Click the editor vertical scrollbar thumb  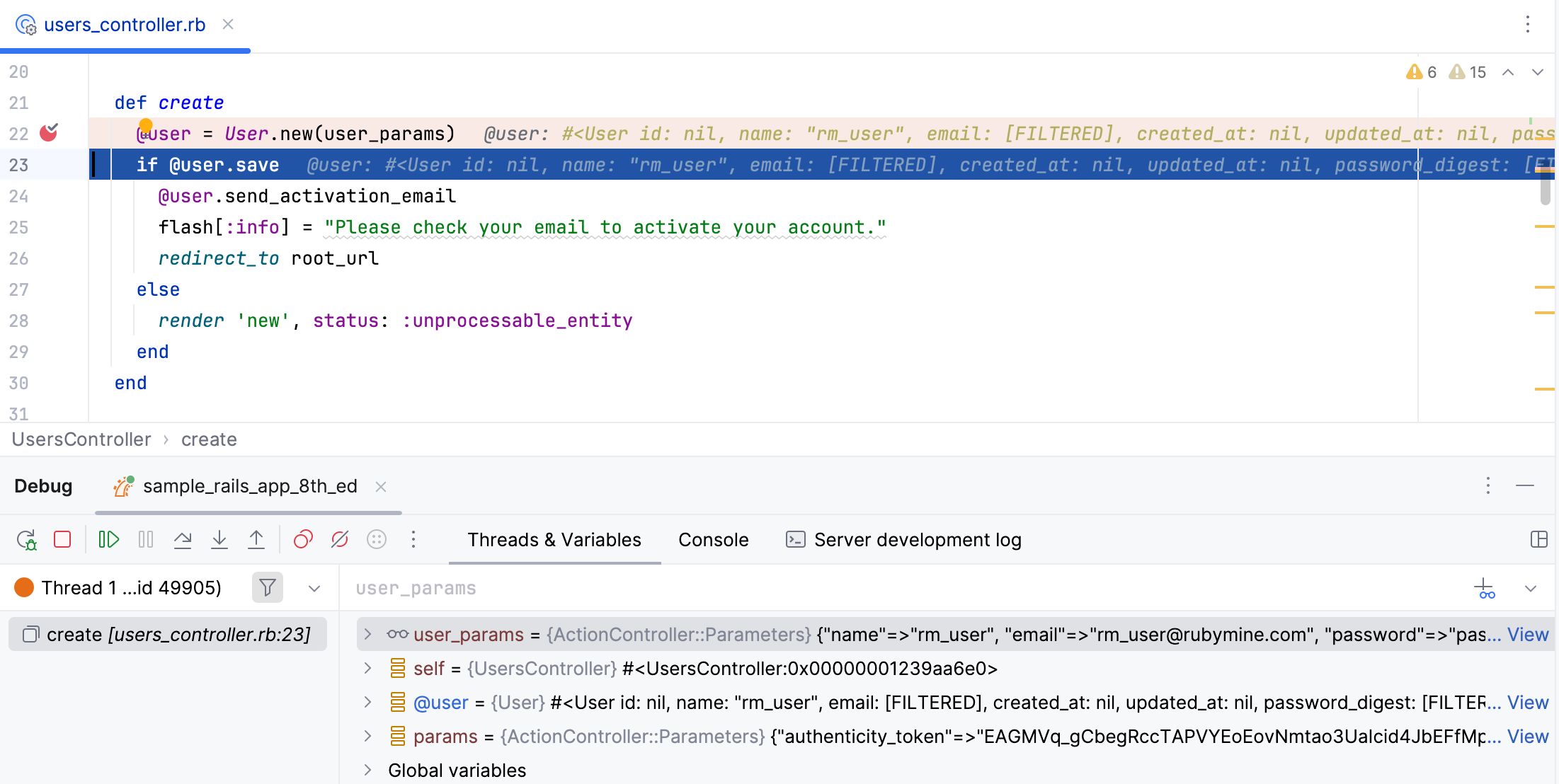(x=1545, y=185)
